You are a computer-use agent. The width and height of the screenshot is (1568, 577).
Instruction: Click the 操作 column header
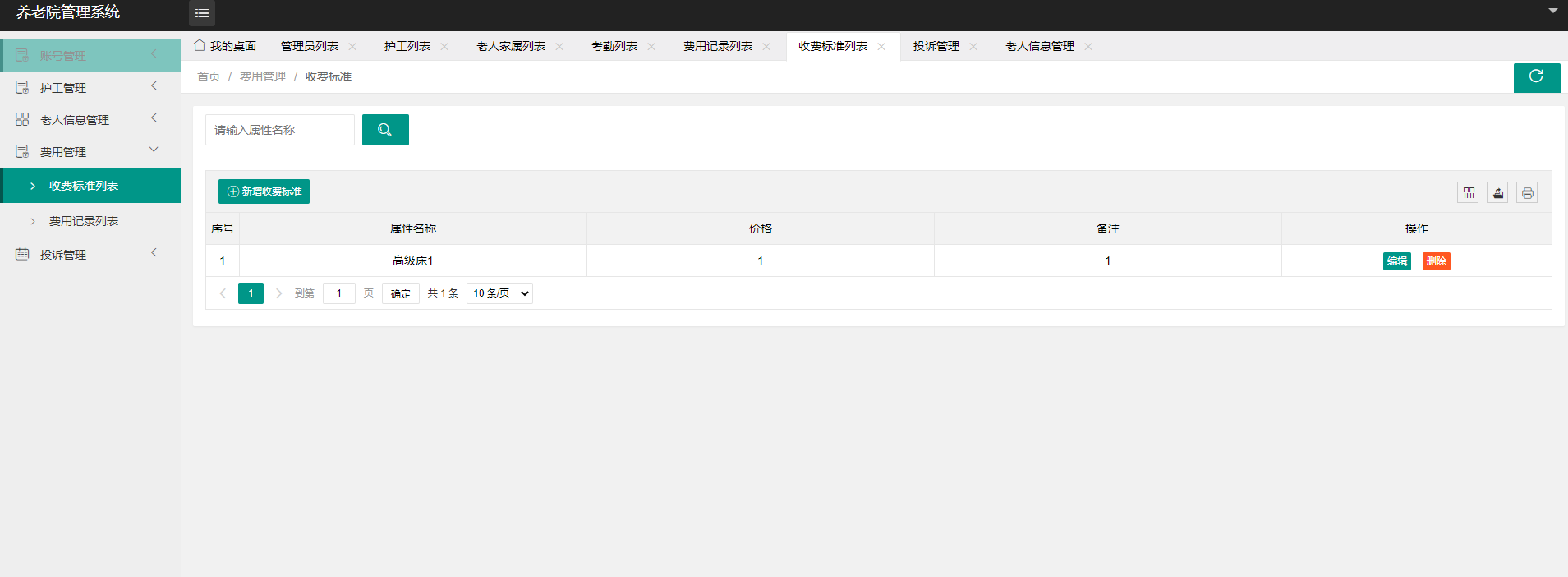click(x=1417, y=228)
